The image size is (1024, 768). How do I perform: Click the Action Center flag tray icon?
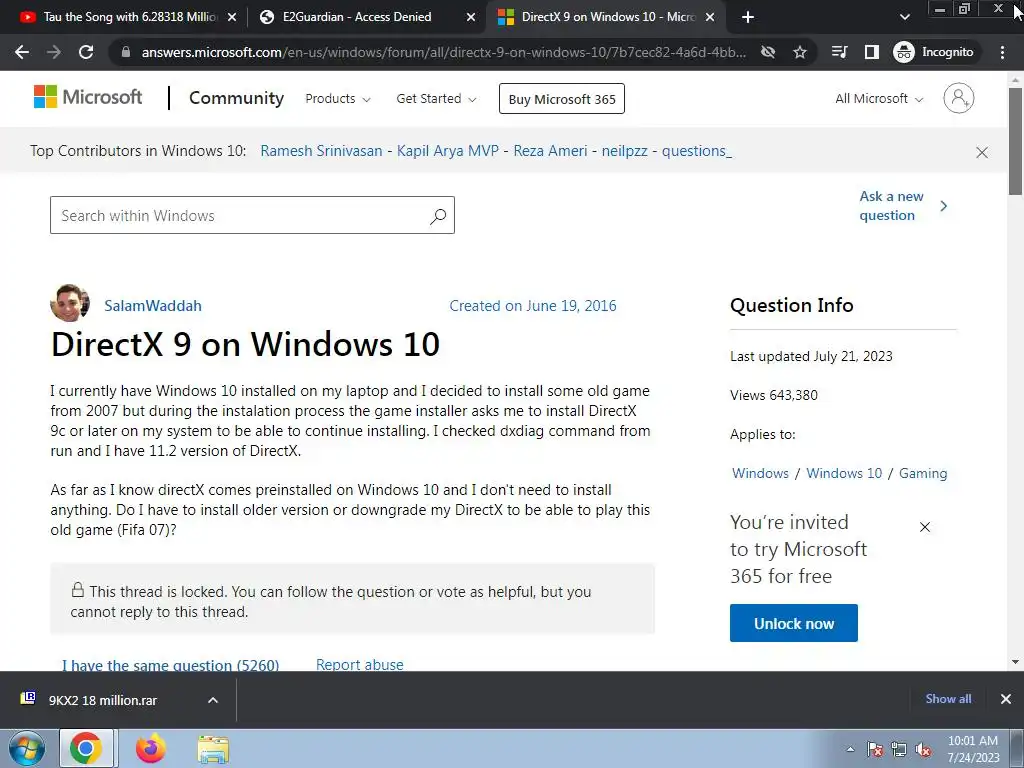(x=875, y=749)
